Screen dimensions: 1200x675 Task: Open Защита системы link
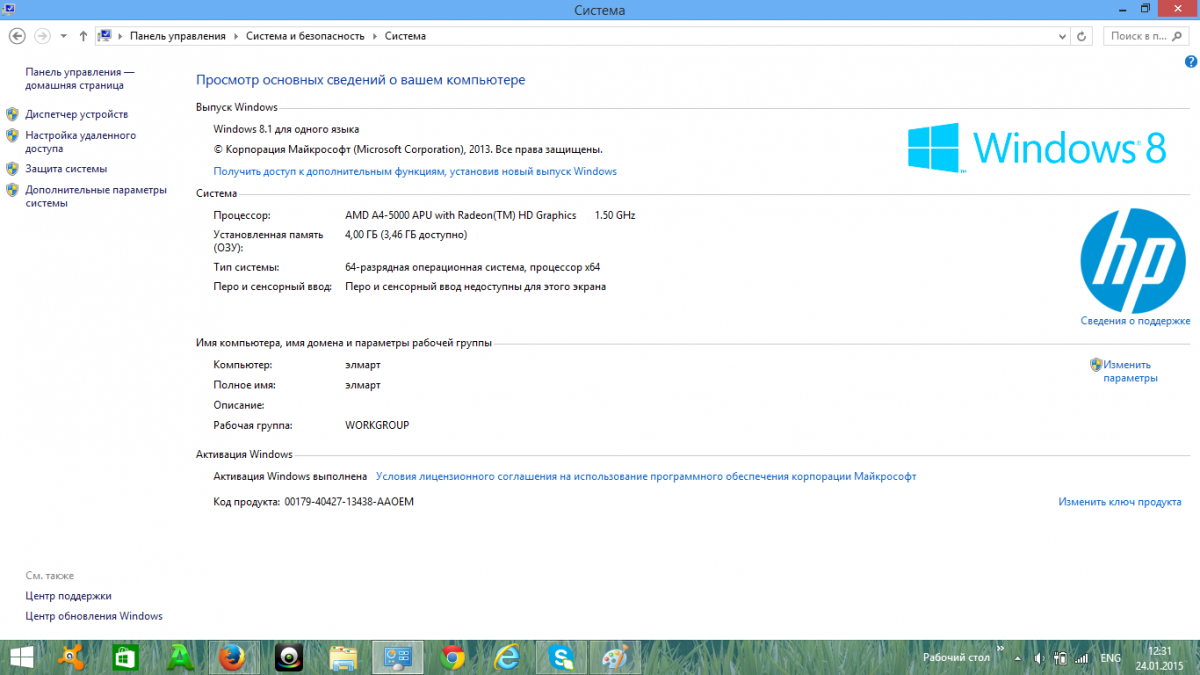66,169
